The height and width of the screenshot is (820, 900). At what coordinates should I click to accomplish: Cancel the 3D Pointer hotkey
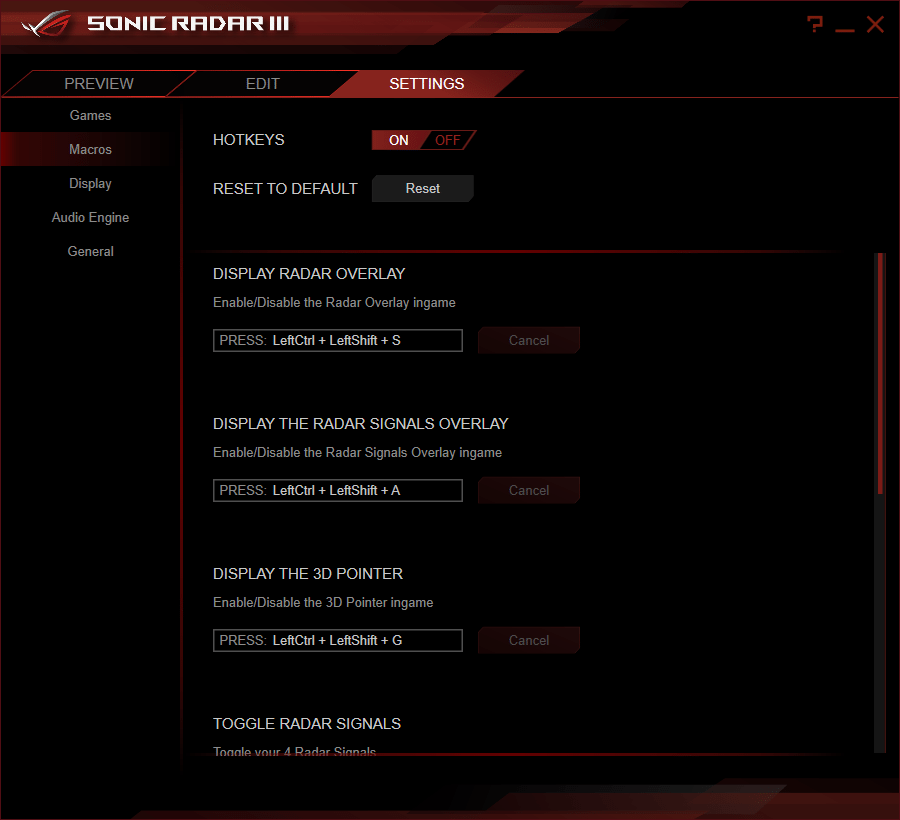coord(529,640)
